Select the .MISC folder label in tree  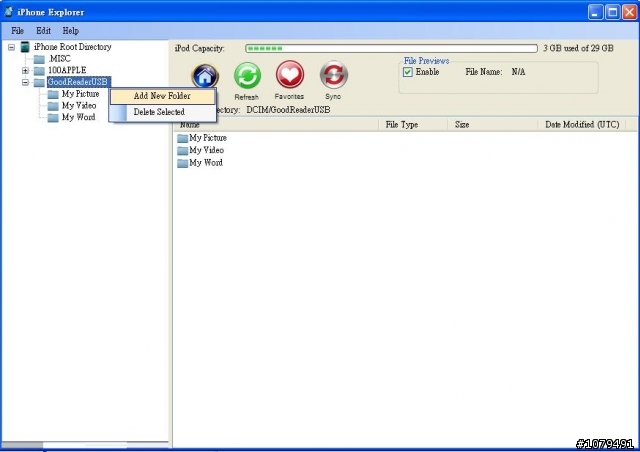(59, 59)
